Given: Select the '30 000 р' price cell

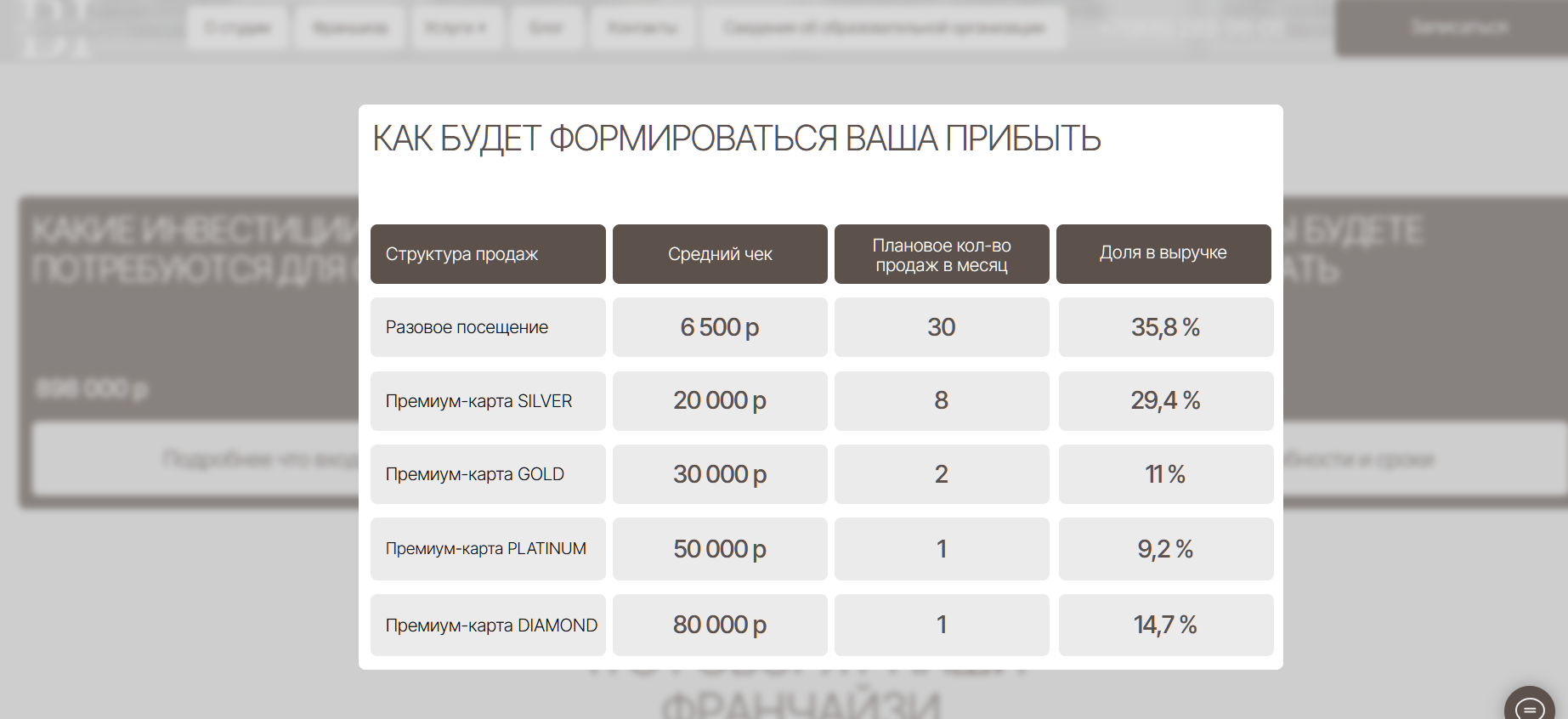Looking at the screenshot, I should [720, 474].
